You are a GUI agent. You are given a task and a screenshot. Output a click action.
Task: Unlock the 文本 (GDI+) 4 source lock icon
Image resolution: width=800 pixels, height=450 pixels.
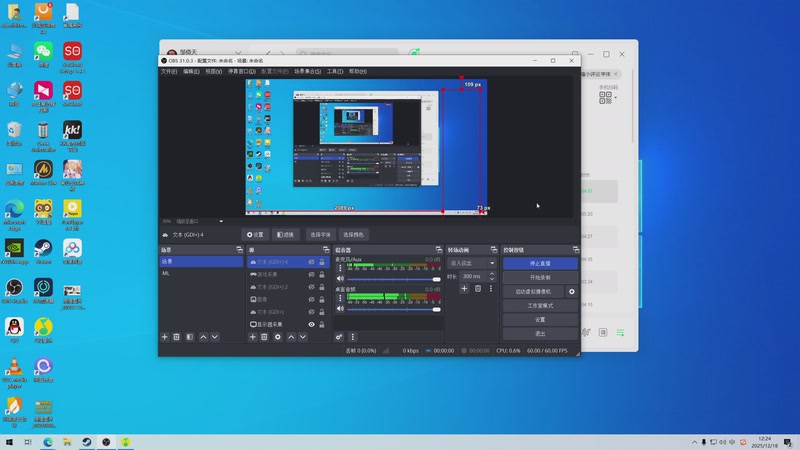[322, 262]
